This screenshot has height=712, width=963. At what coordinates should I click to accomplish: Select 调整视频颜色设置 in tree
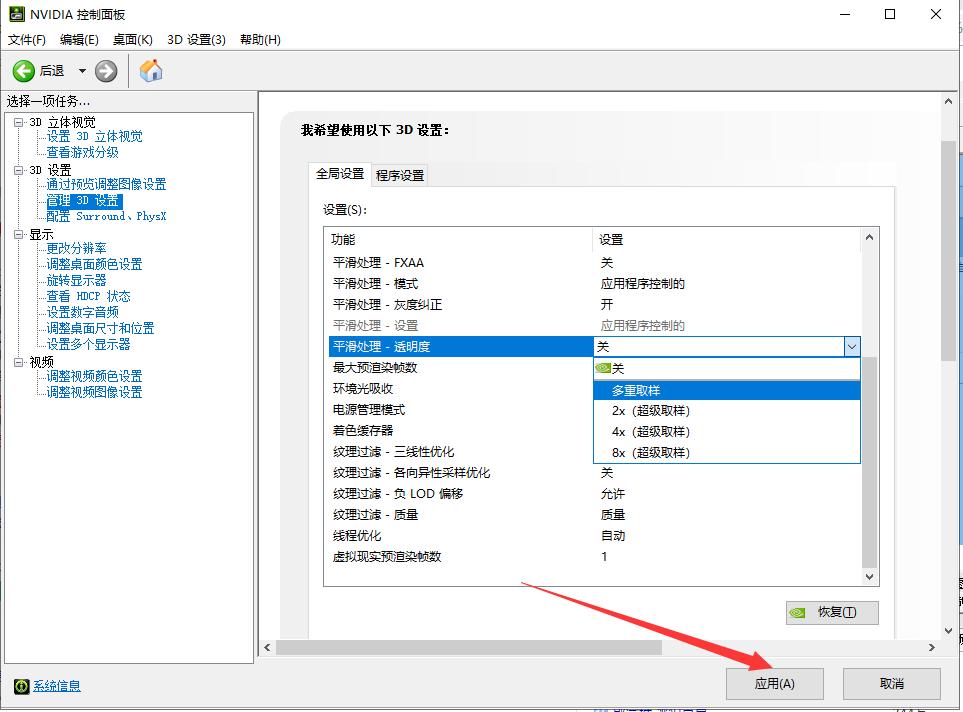(x=95, y=376)
